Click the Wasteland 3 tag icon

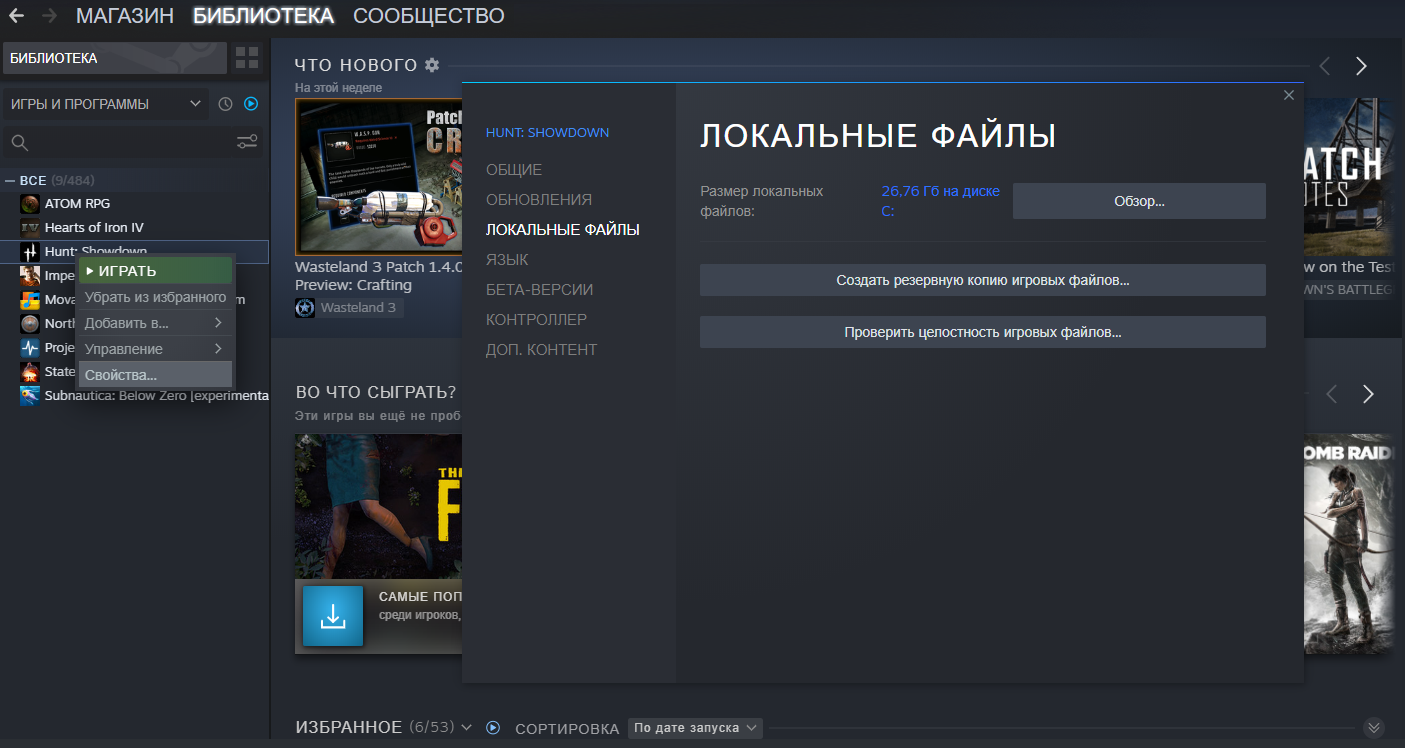305,308
